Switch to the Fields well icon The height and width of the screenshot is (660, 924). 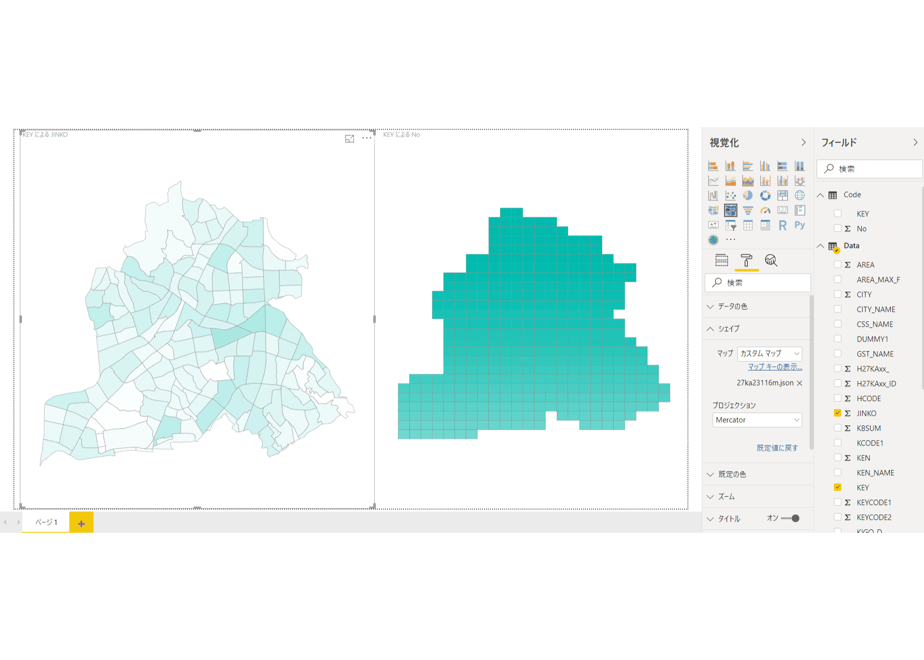pyautogui.click(x=721, y=260)
